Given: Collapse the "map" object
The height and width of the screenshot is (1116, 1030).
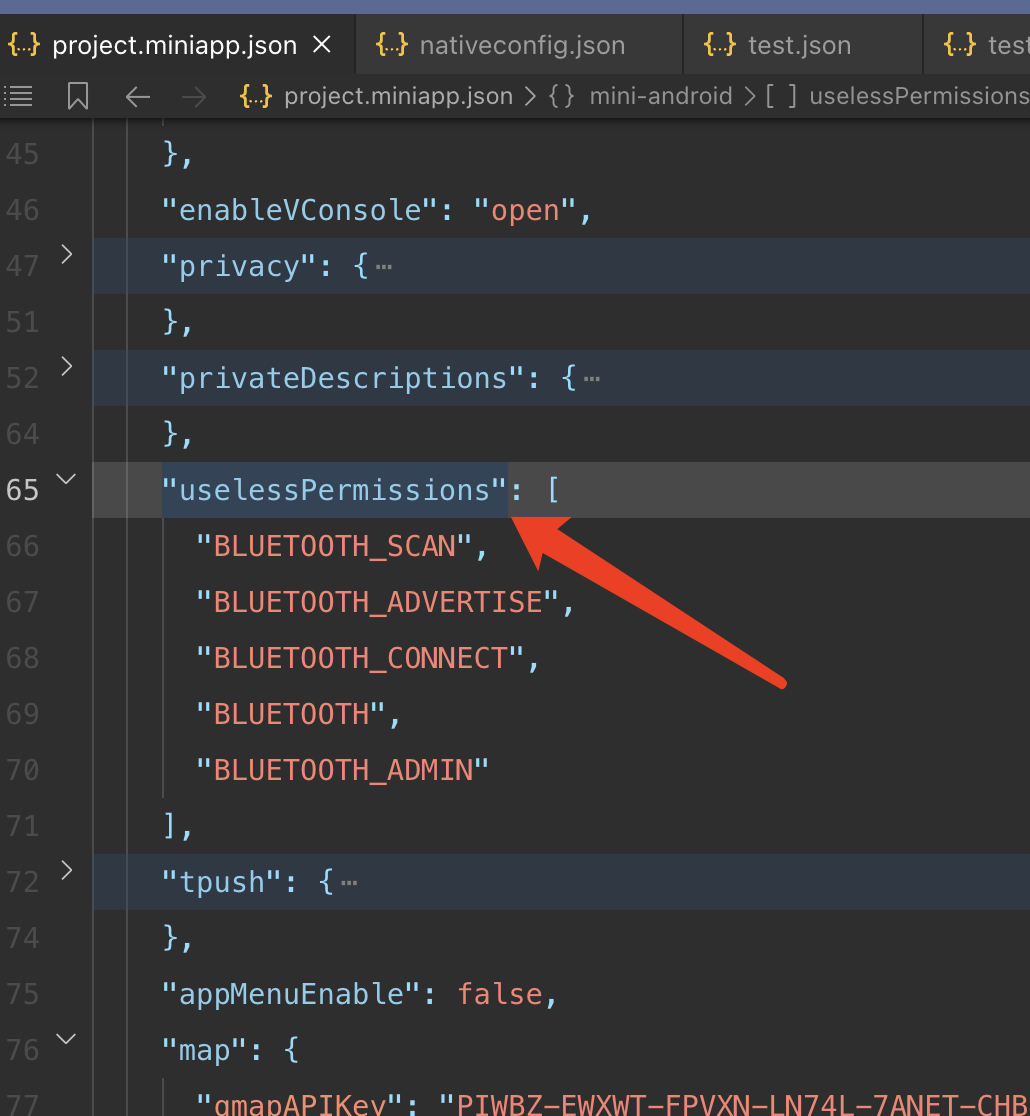Looking at the screenshot, I should [67, 1039].
